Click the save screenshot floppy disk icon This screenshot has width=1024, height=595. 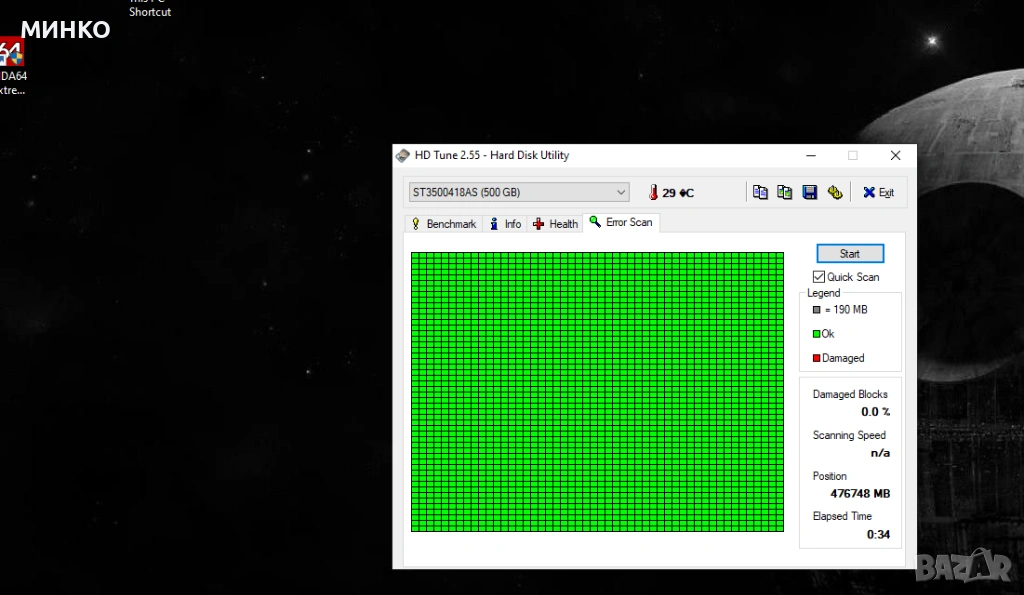(x=810, y=192)
